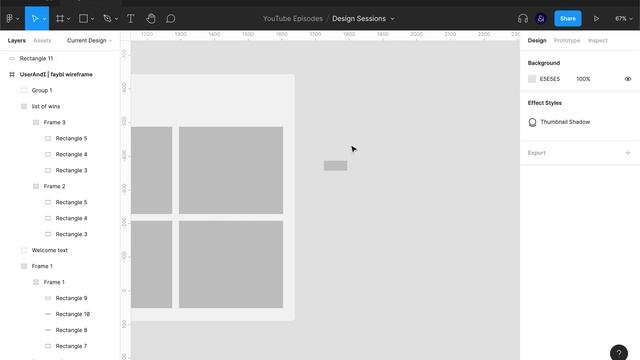
Task: Select the Pen tool
Action: pos(107,18)
